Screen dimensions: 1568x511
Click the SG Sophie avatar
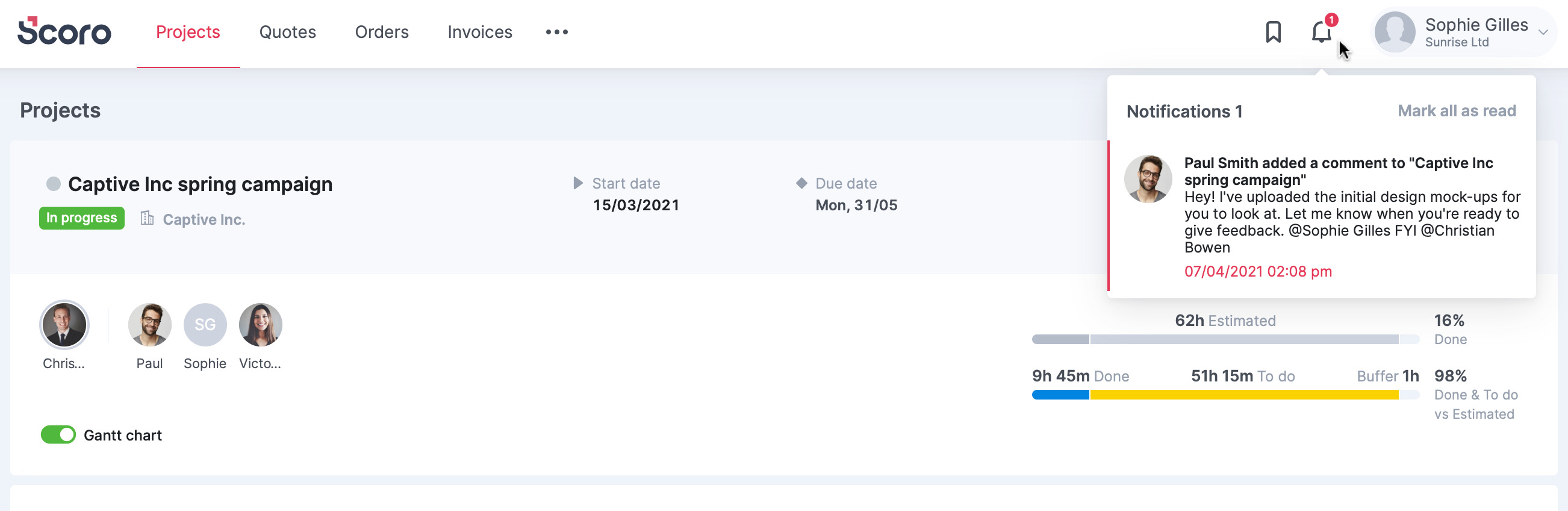click(x=205, y=325)
